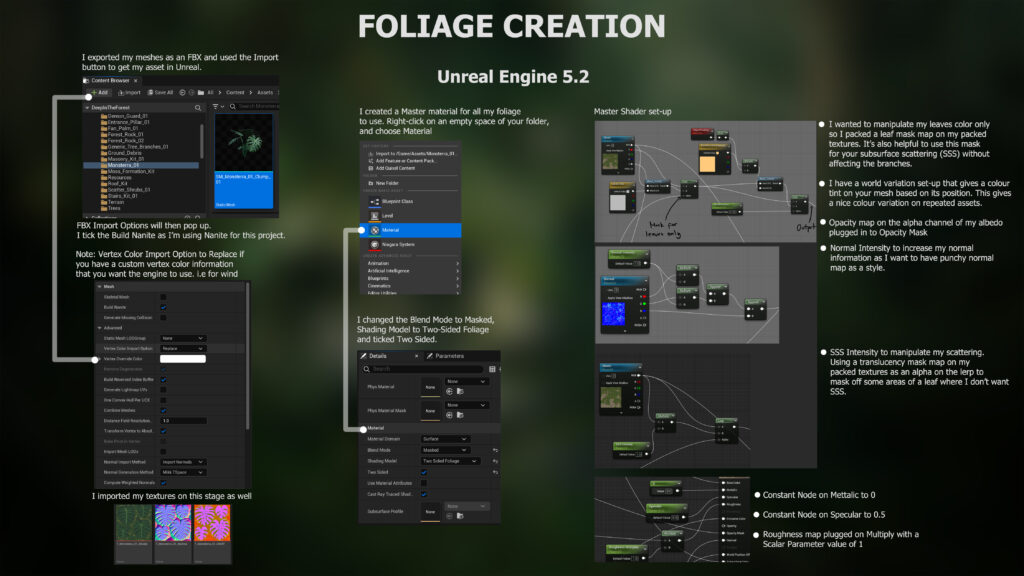Screen dimensions: 1024x576
Task: Click the filter icon above the asset view
Action: coord(215,105)
